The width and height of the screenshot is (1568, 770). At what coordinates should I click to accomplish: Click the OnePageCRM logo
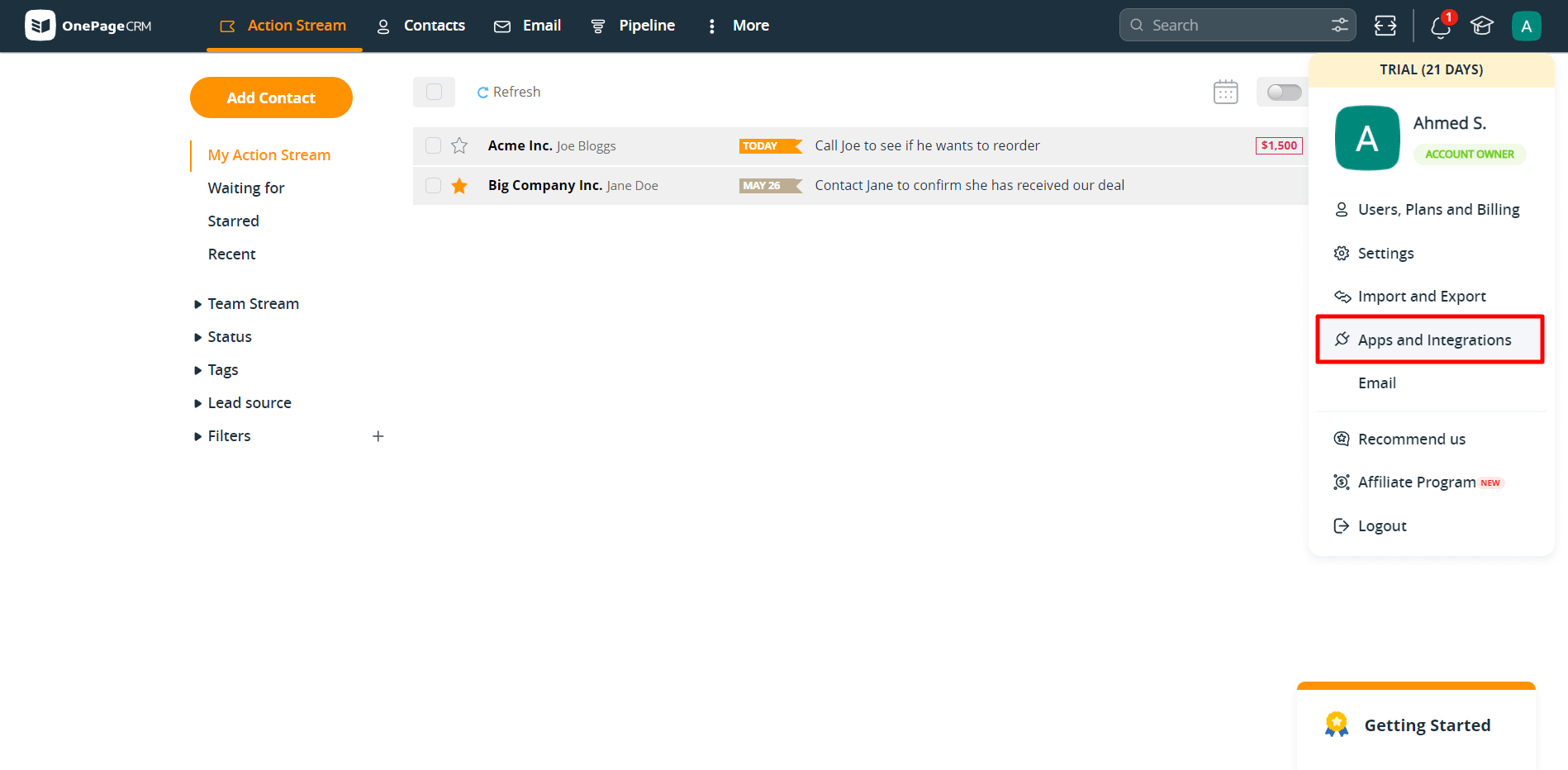pos(88,26)
